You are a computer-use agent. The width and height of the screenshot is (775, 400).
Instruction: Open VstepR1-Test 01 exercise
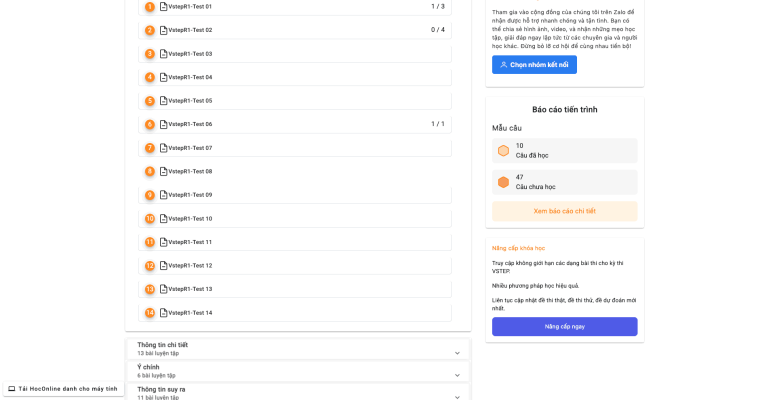point(295,6)
